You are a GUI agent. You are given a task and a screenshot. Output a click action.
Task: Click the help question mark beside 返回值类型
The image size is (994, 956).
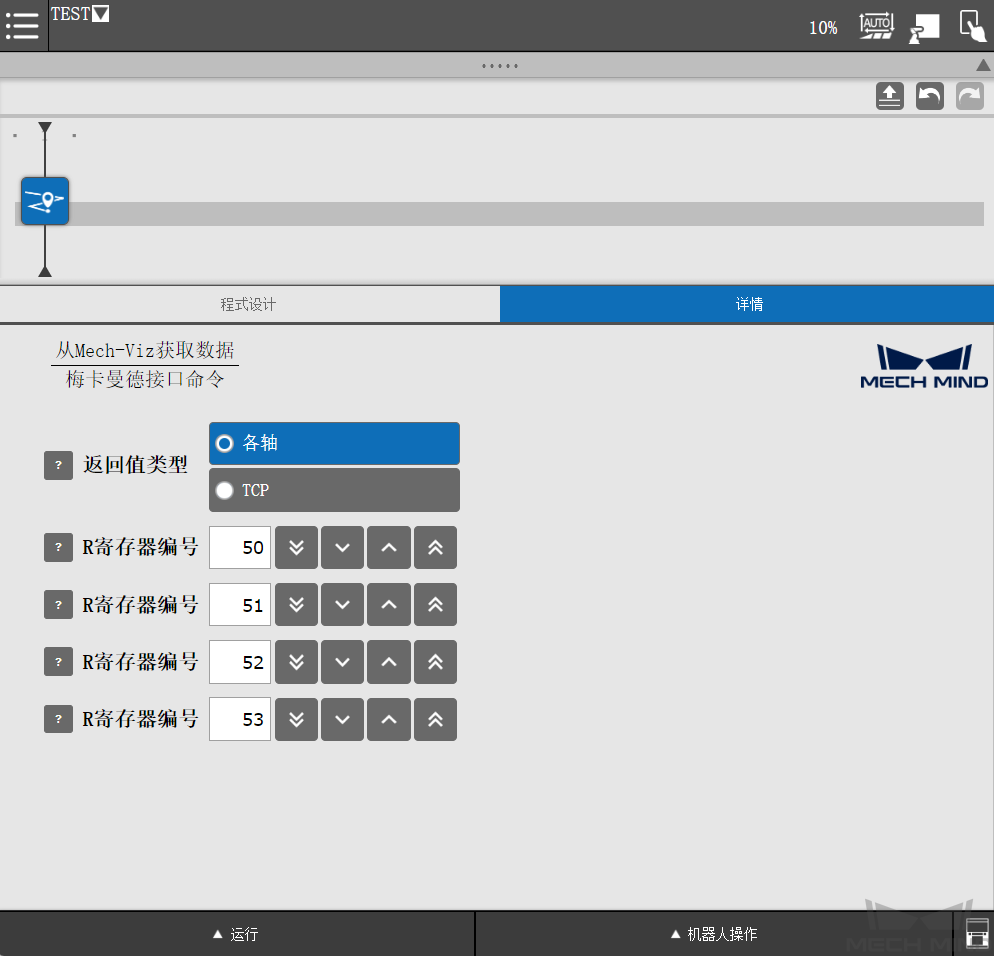coord(58,465)
